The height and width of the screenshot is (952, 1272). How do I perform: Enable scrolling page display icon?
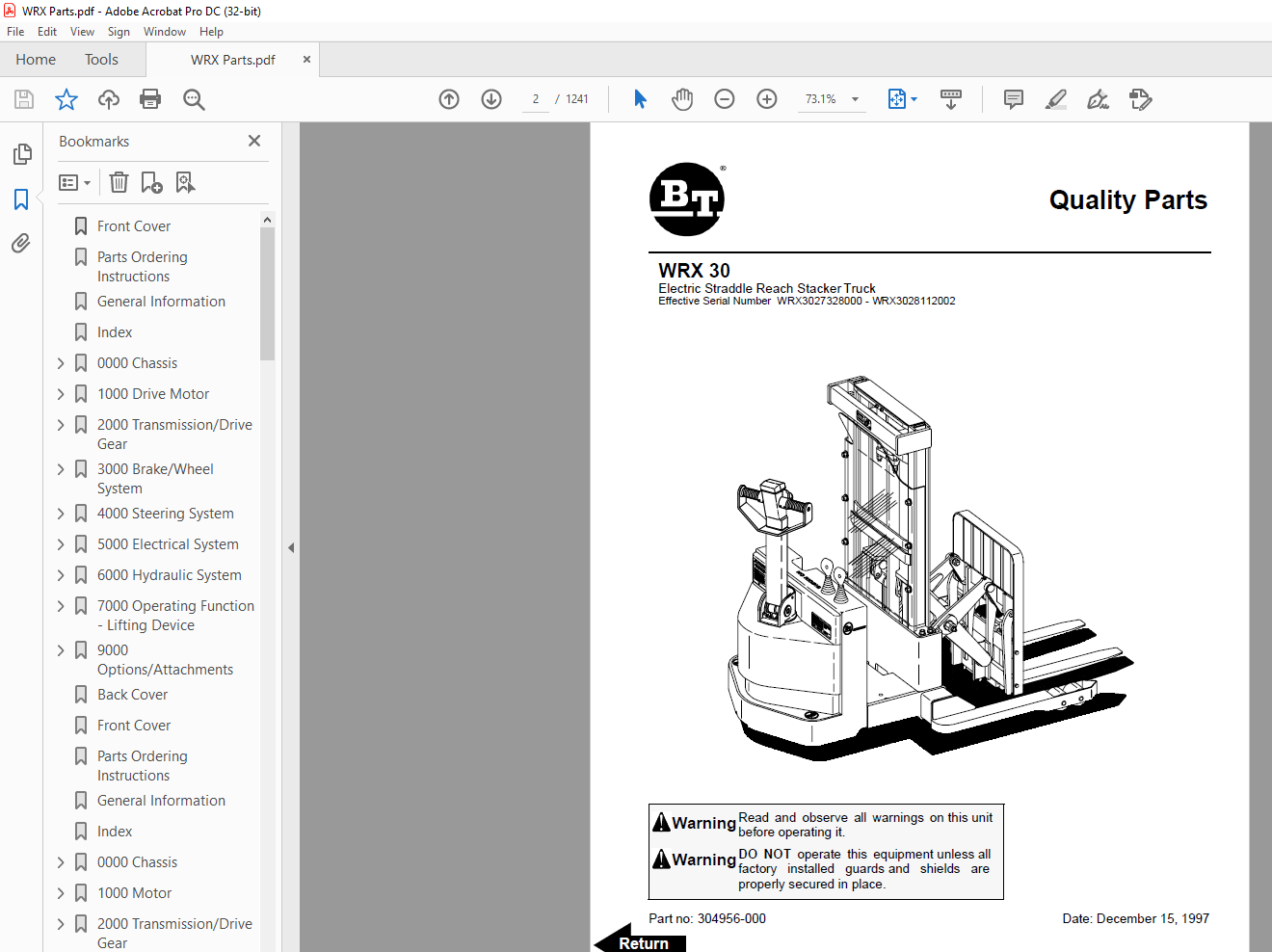coord(951,99)
